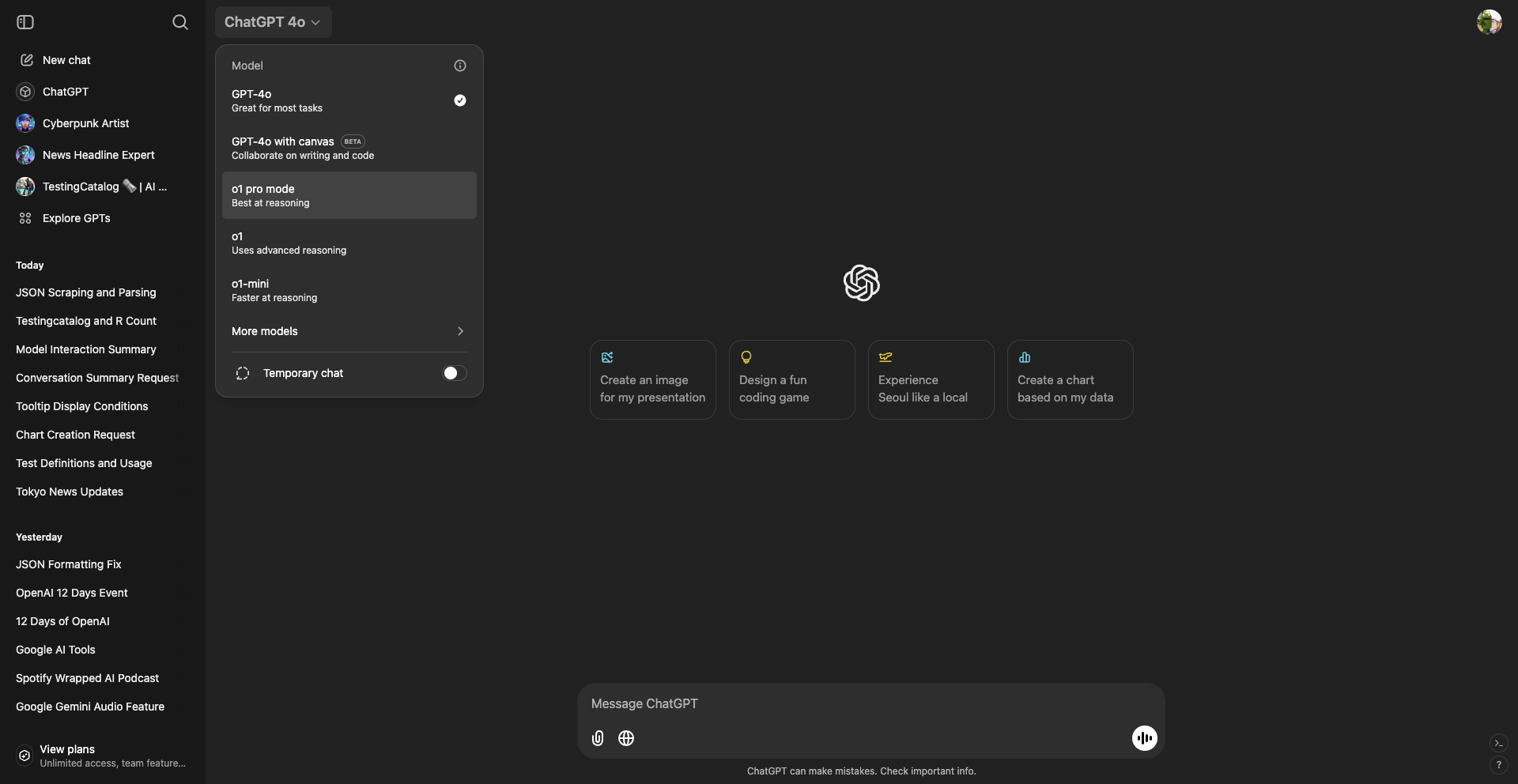Open the Cyberpunk Artist GPT
This screenshot has width=1518, height=784.
tap(103, 123)
